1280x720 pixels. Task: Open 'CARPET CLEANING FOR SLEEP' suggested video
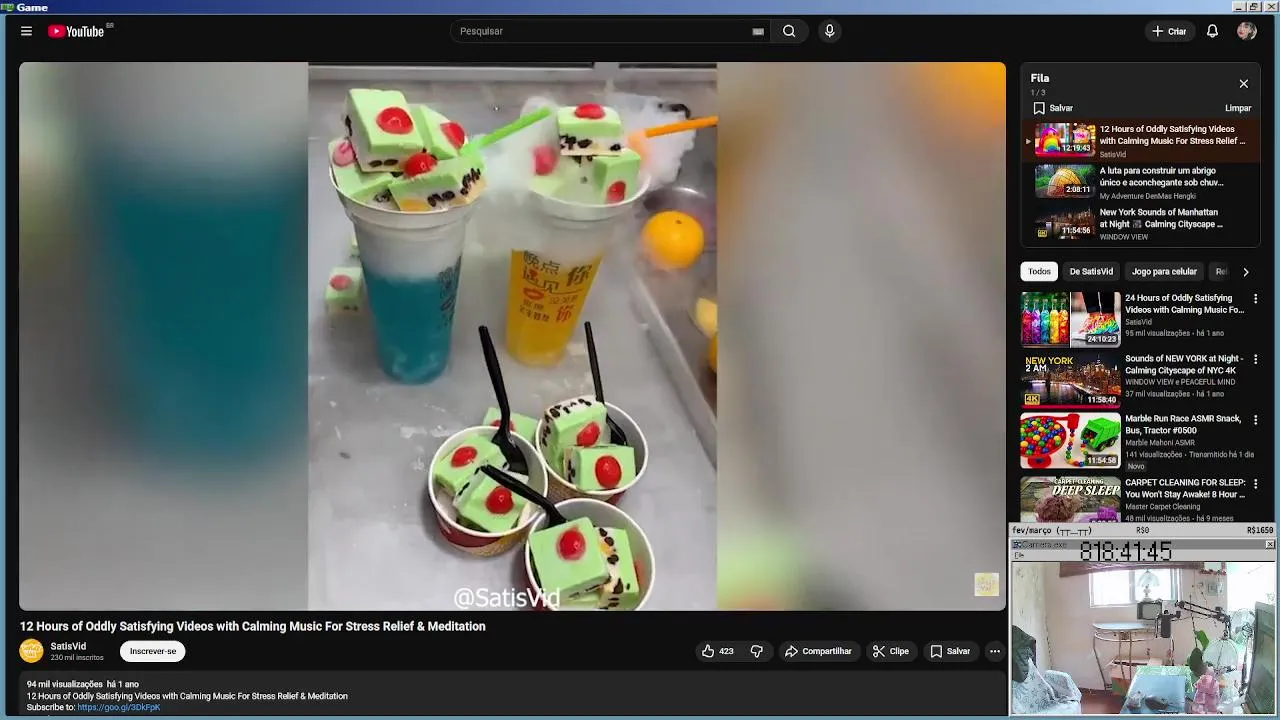point(1186,488)
